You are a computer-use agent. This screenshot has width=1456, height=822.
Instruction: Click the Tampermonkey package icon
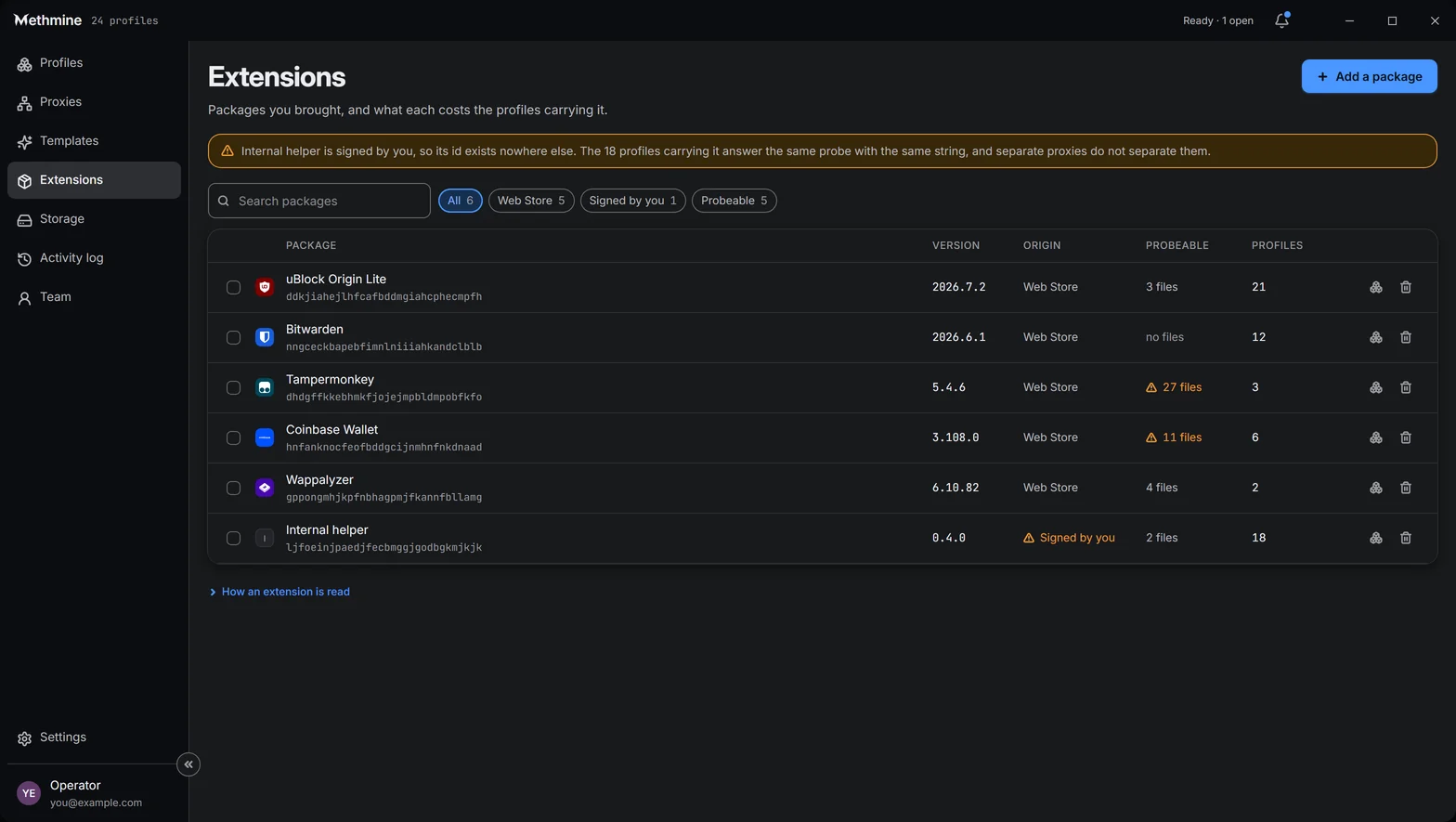[x=265, y=387]
